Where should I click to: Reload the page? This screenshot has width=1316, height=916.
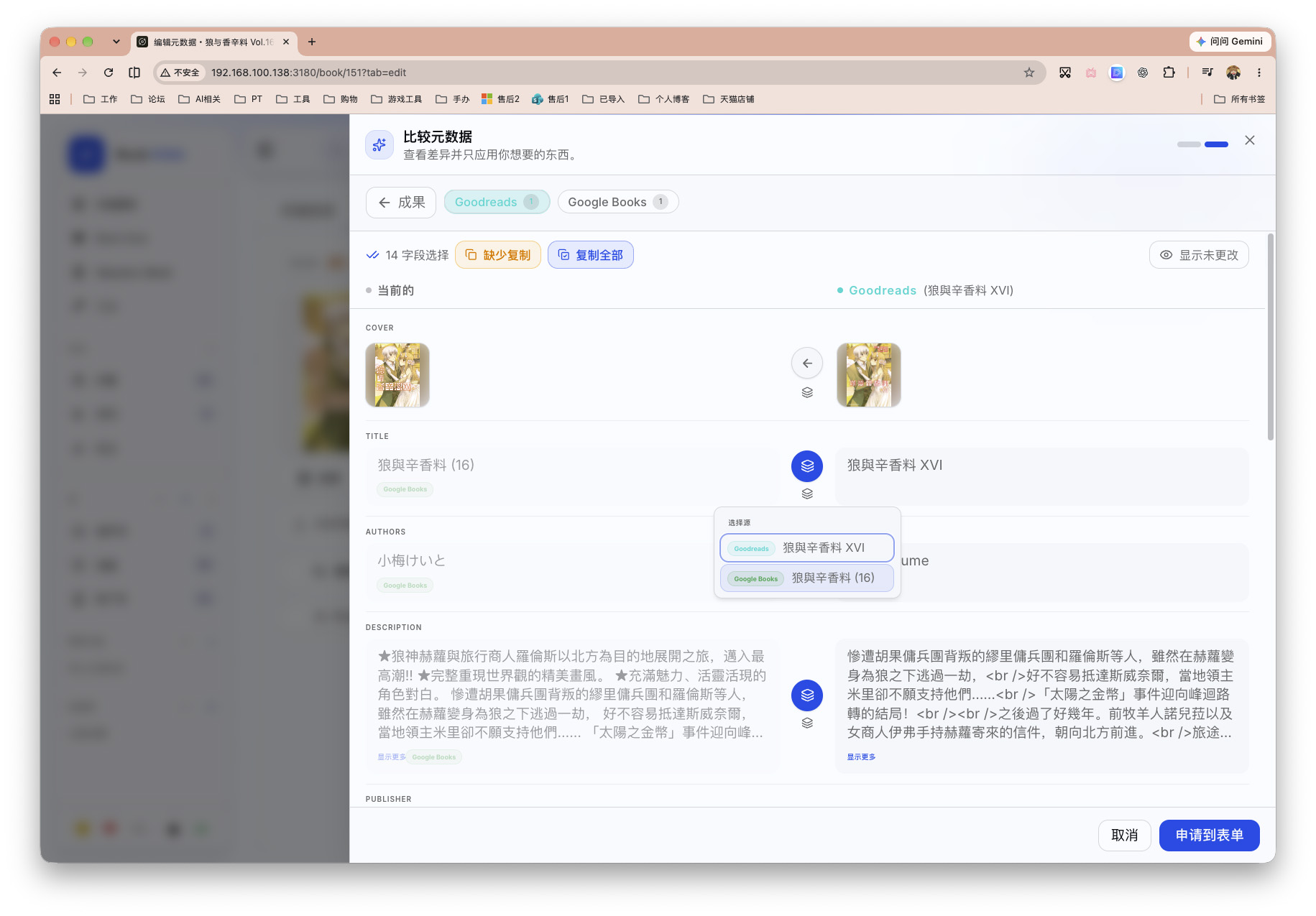tap(109, 73)
